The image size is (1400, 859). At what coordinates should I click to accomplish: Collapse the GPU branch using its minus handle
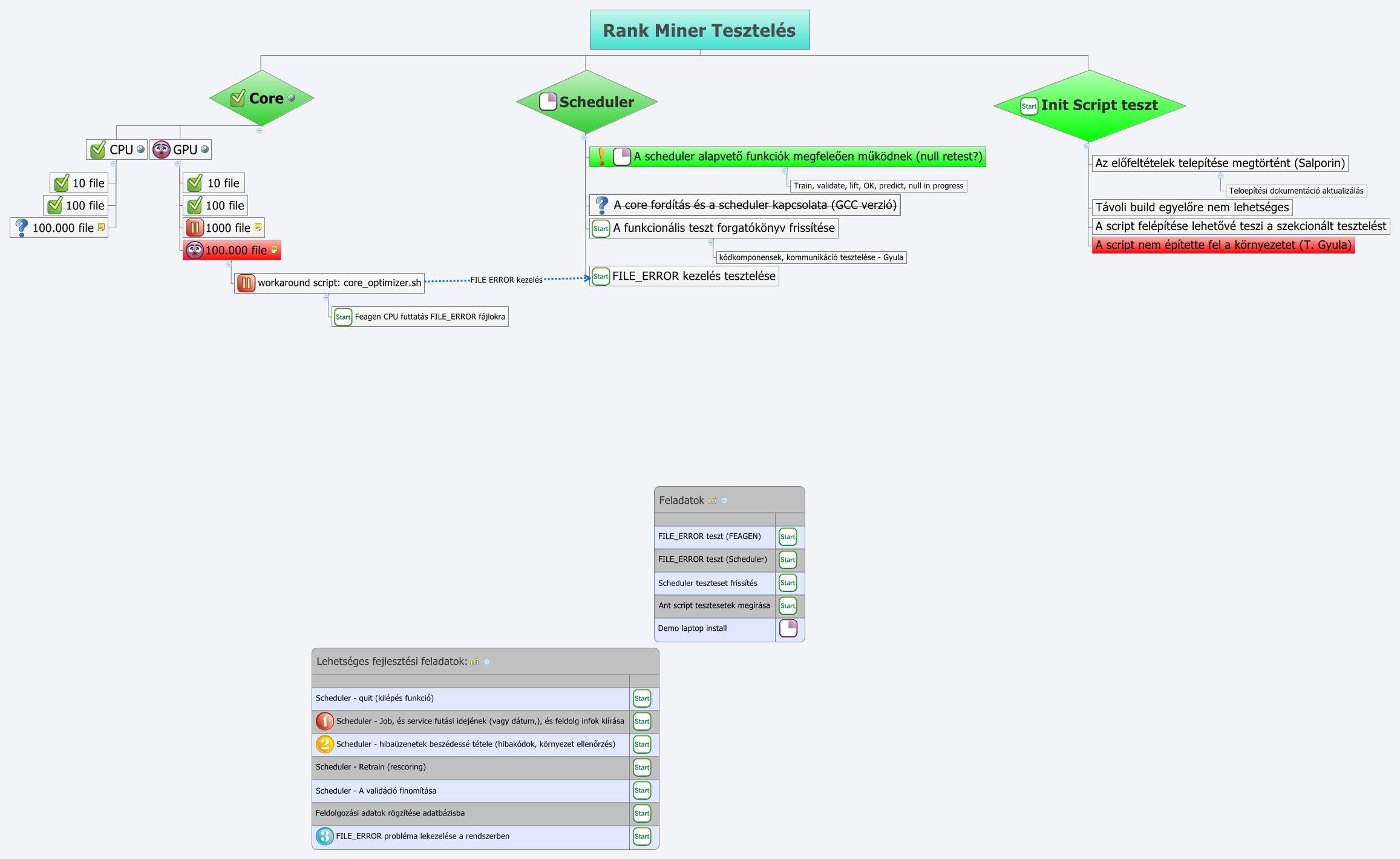pos(177,163)
